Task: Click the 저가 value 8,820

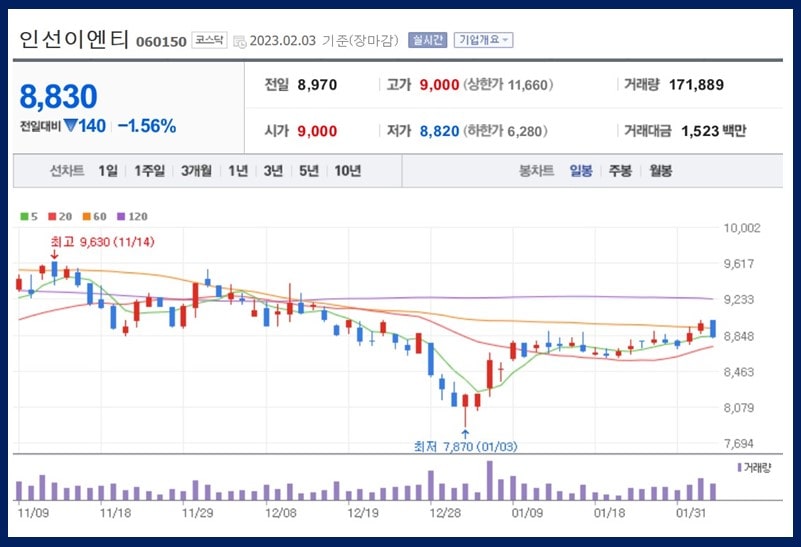Action: click(439, 131)
